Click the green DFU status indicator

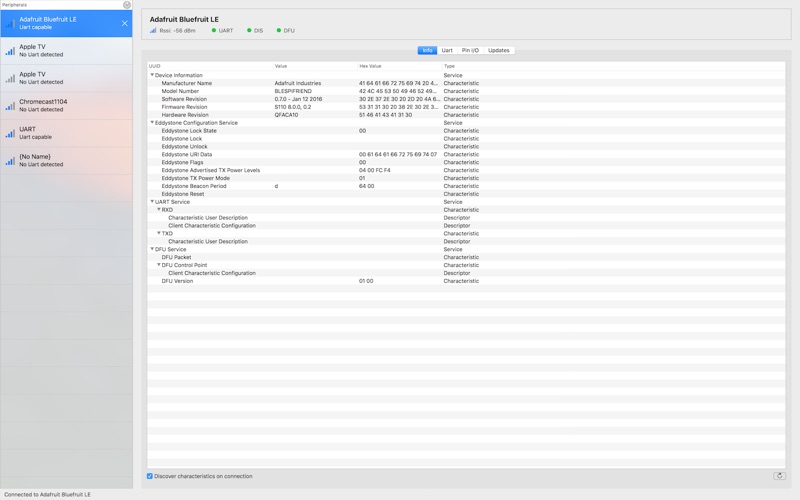pos(279,31)
